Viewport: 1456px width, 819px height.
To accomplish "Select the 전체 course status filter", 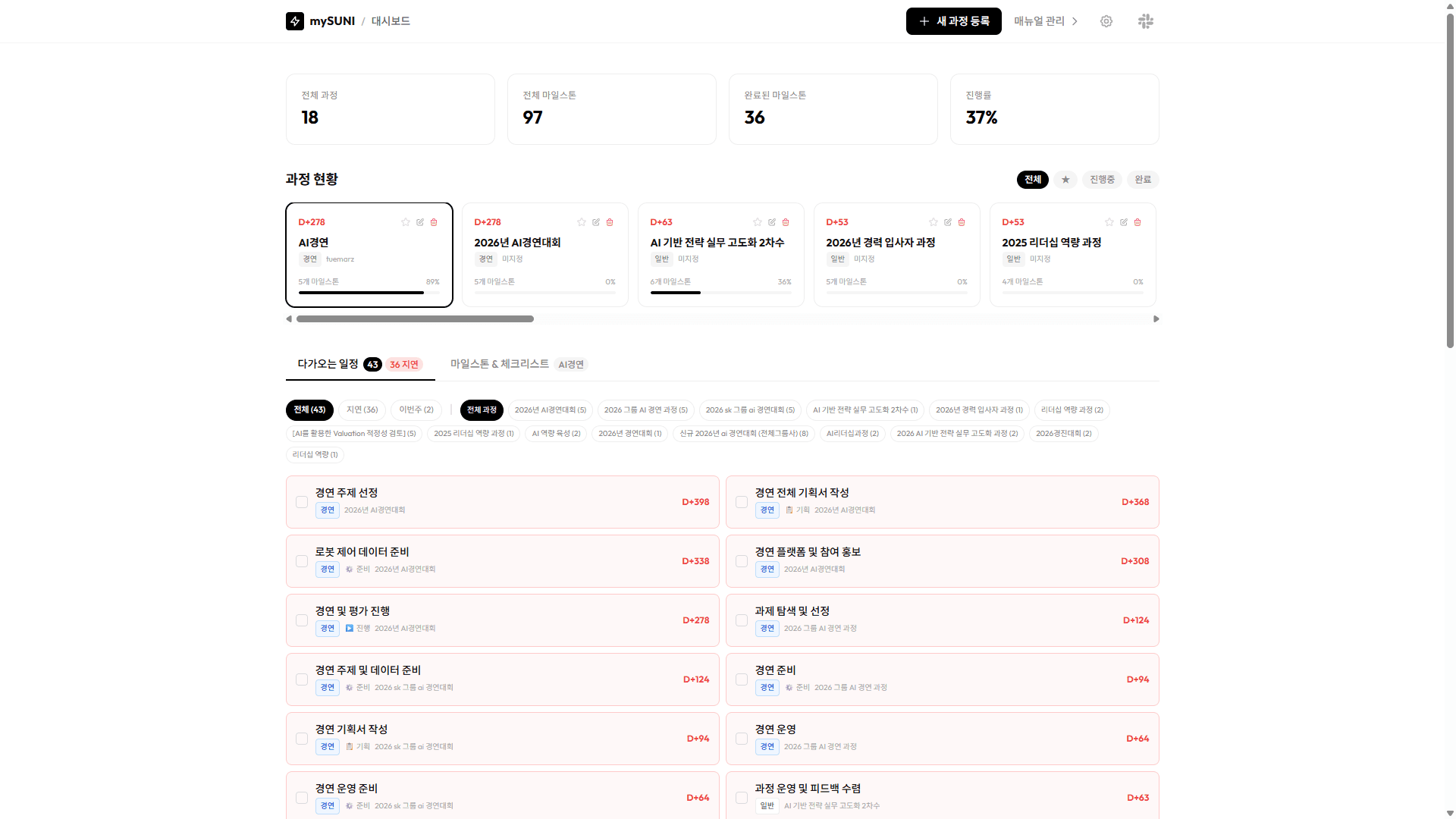I will 1033,180.
